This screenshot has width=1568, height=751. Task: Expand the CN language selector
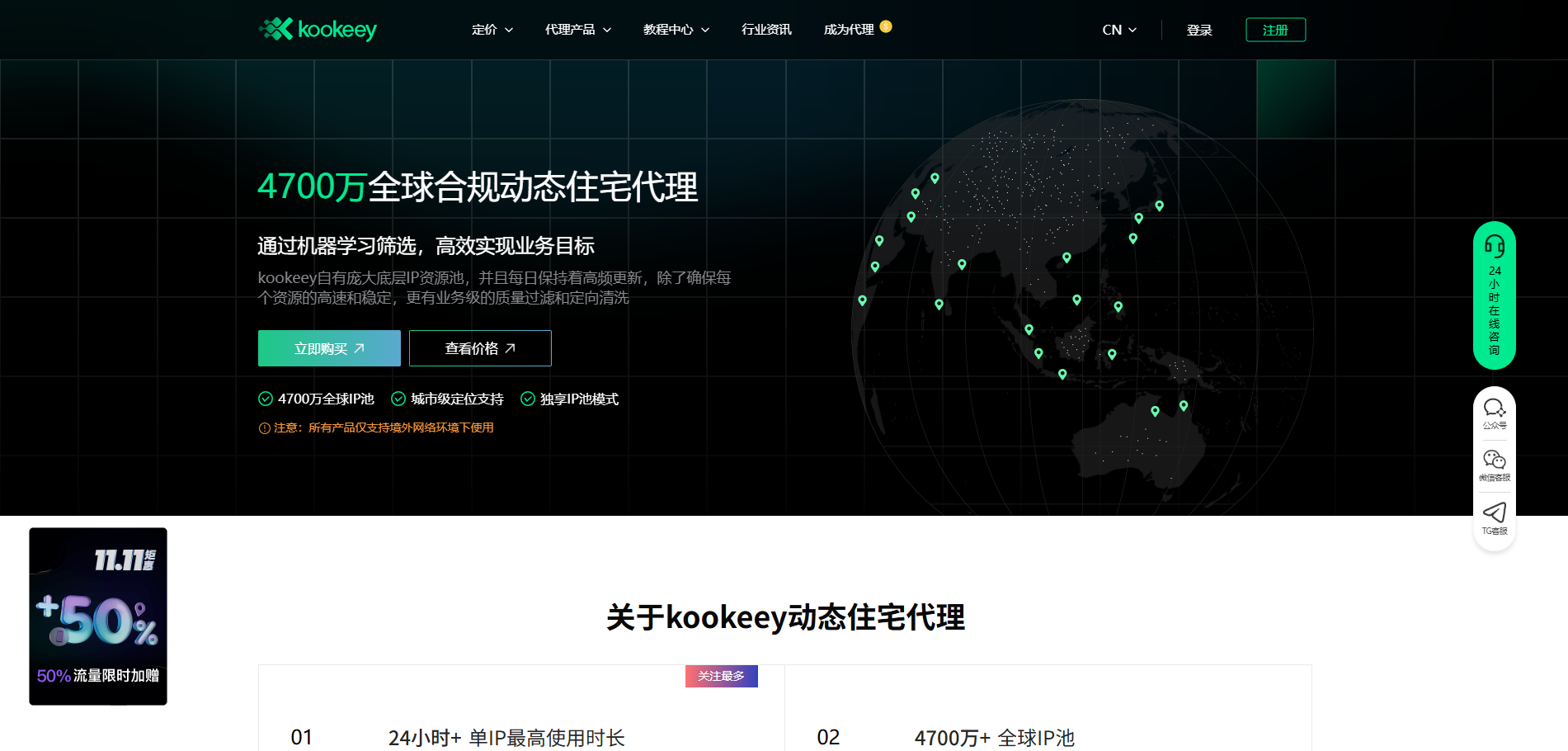[x=1118, y=29]
